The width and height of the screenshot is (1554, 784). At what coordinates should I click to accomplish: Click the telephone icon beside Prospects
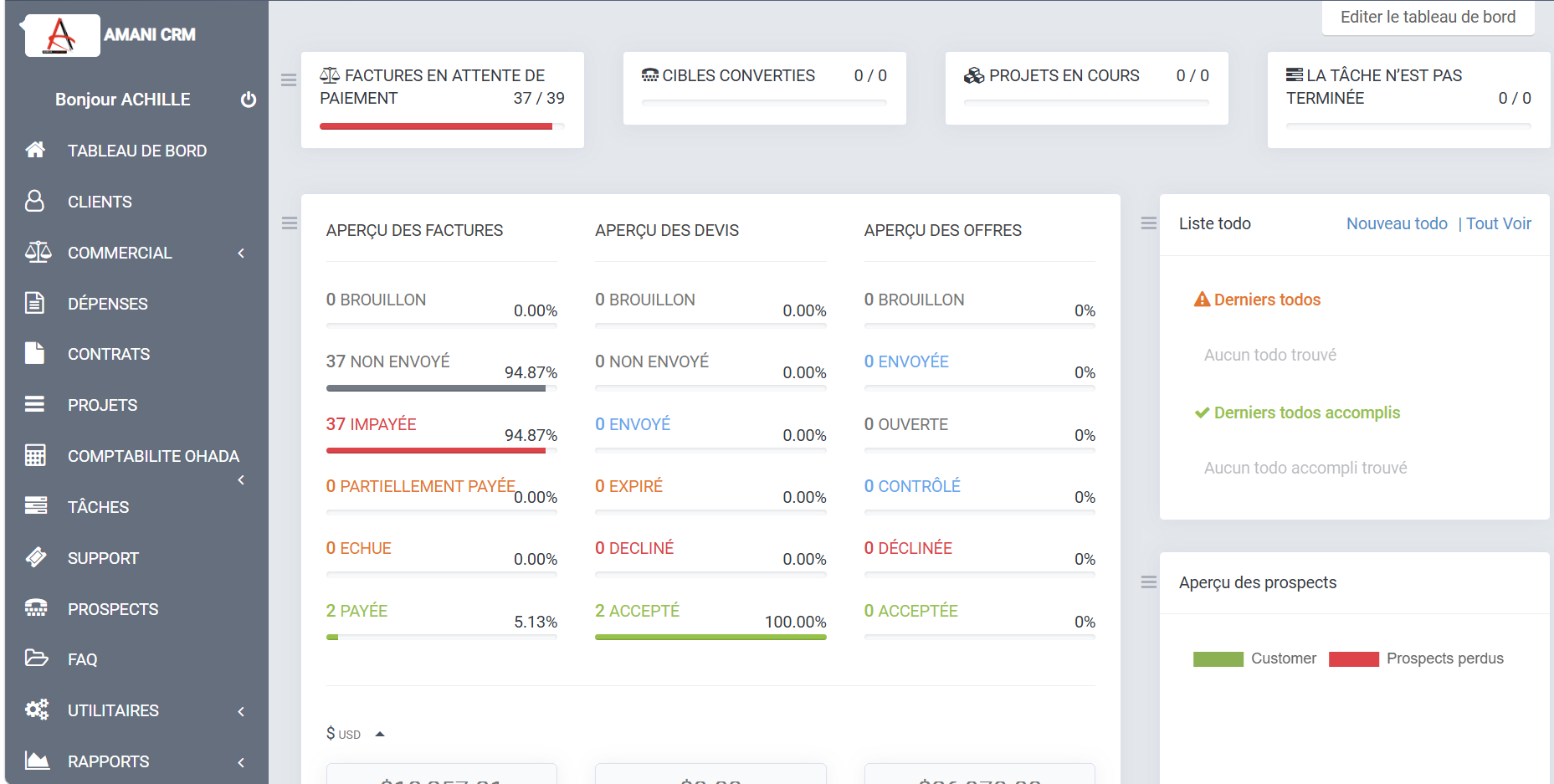[36, 608]
